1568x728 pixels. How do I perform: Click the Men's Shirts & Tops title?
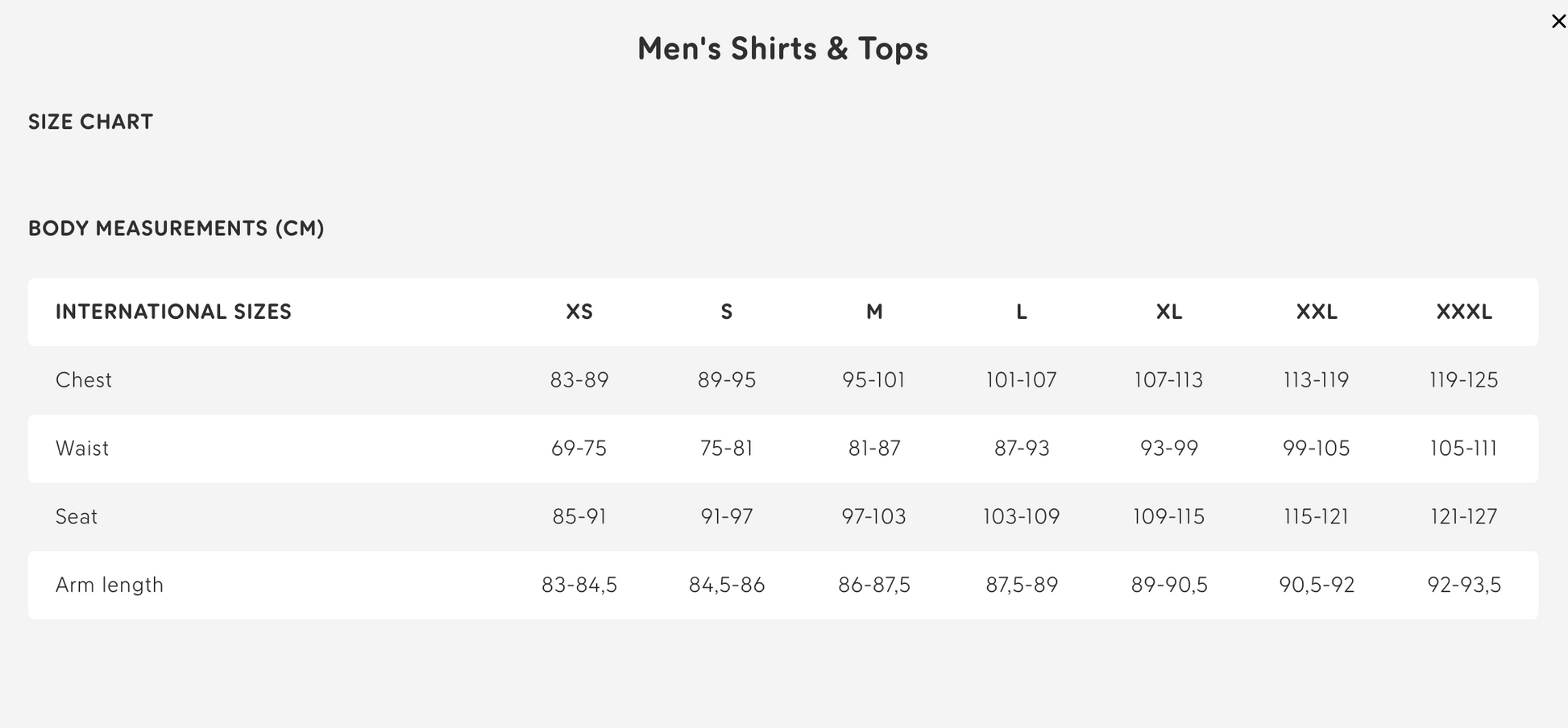782,48
